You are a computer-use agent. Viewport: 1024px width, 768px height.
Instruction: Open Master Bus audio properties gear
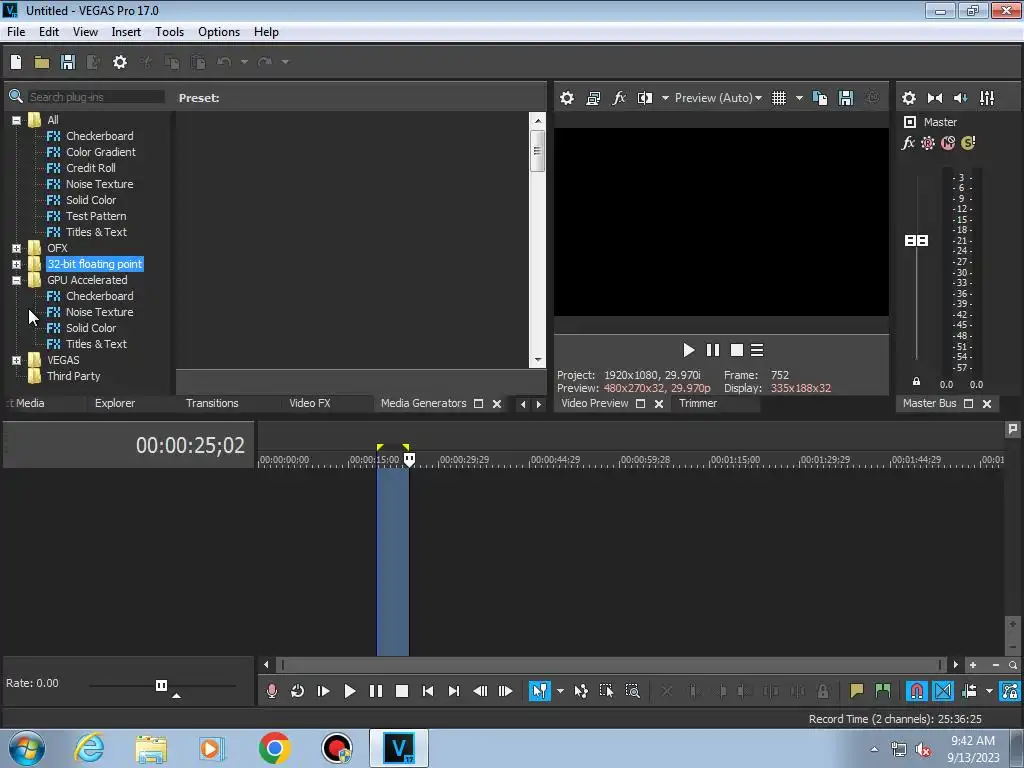pyautogui.click(x=908, y=98)
